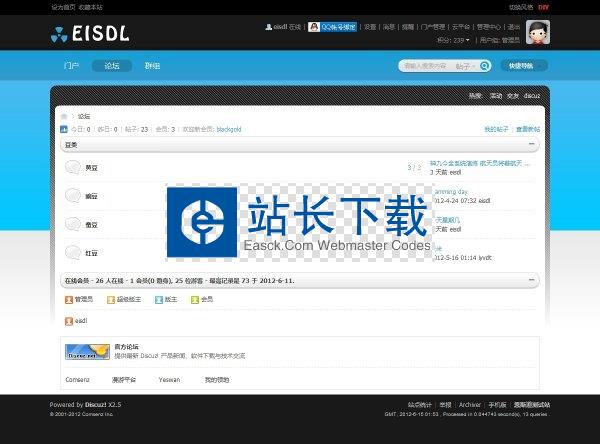
Task: Click the home icon in the breadcrumb
Action: point(65,116)
